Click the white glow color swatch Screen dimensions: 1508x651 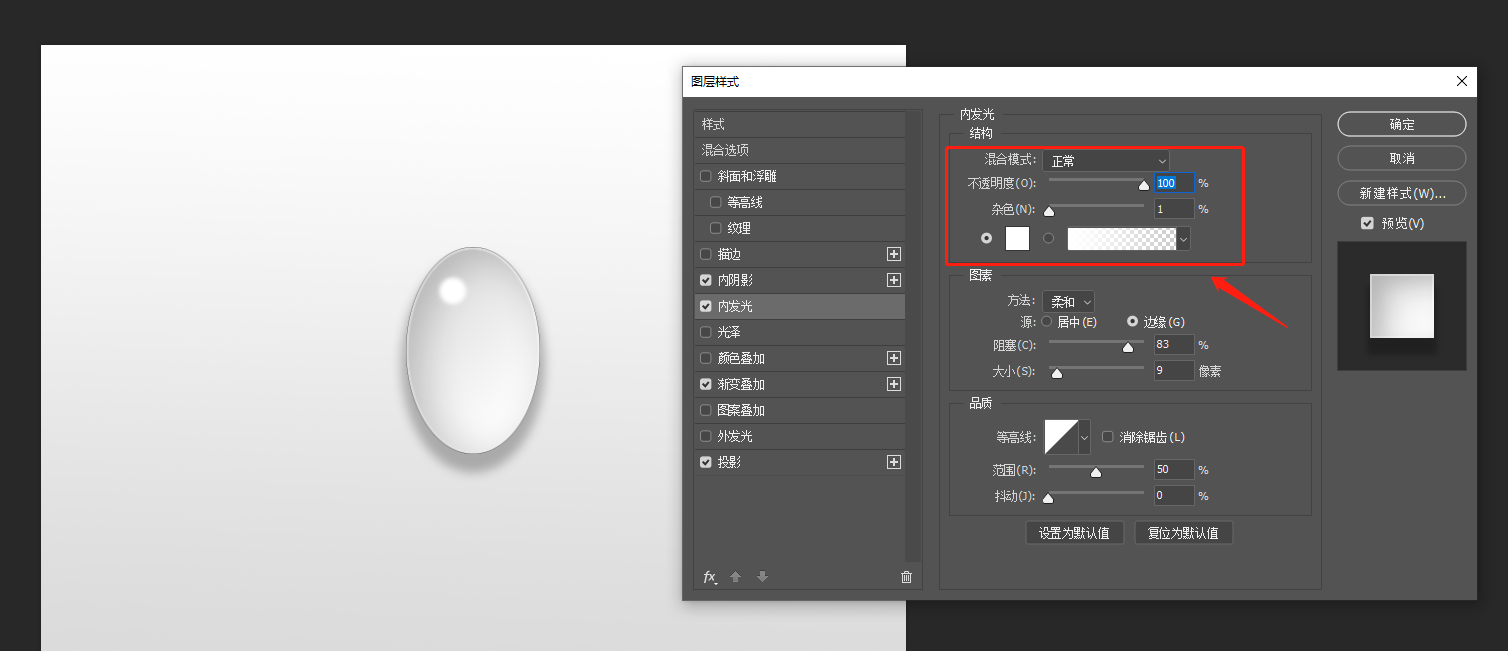(x=1017, y=238)
